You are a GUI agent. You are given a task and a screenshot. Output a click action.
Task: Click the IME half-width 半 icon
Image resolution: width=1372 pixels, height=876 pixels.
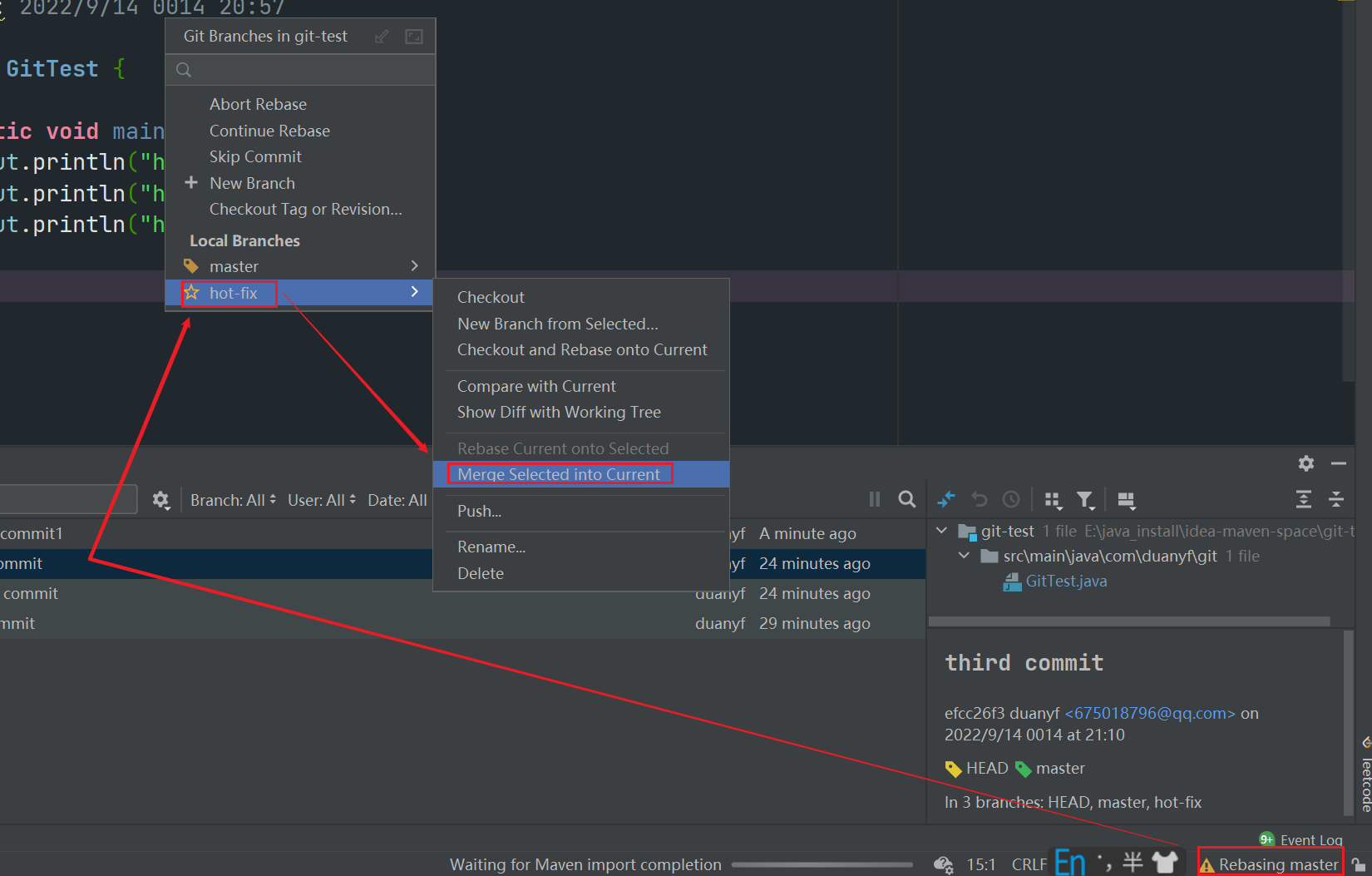click(x=1133, y=862)
